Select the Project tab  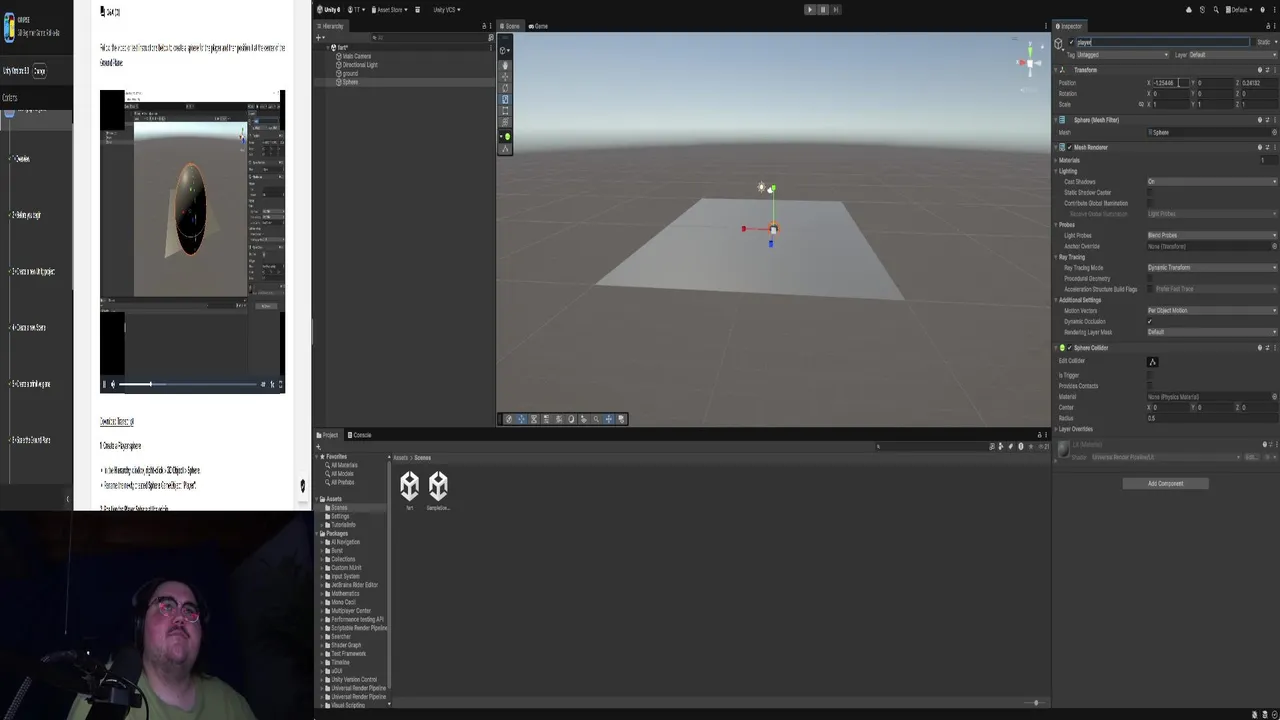(328, 435)
